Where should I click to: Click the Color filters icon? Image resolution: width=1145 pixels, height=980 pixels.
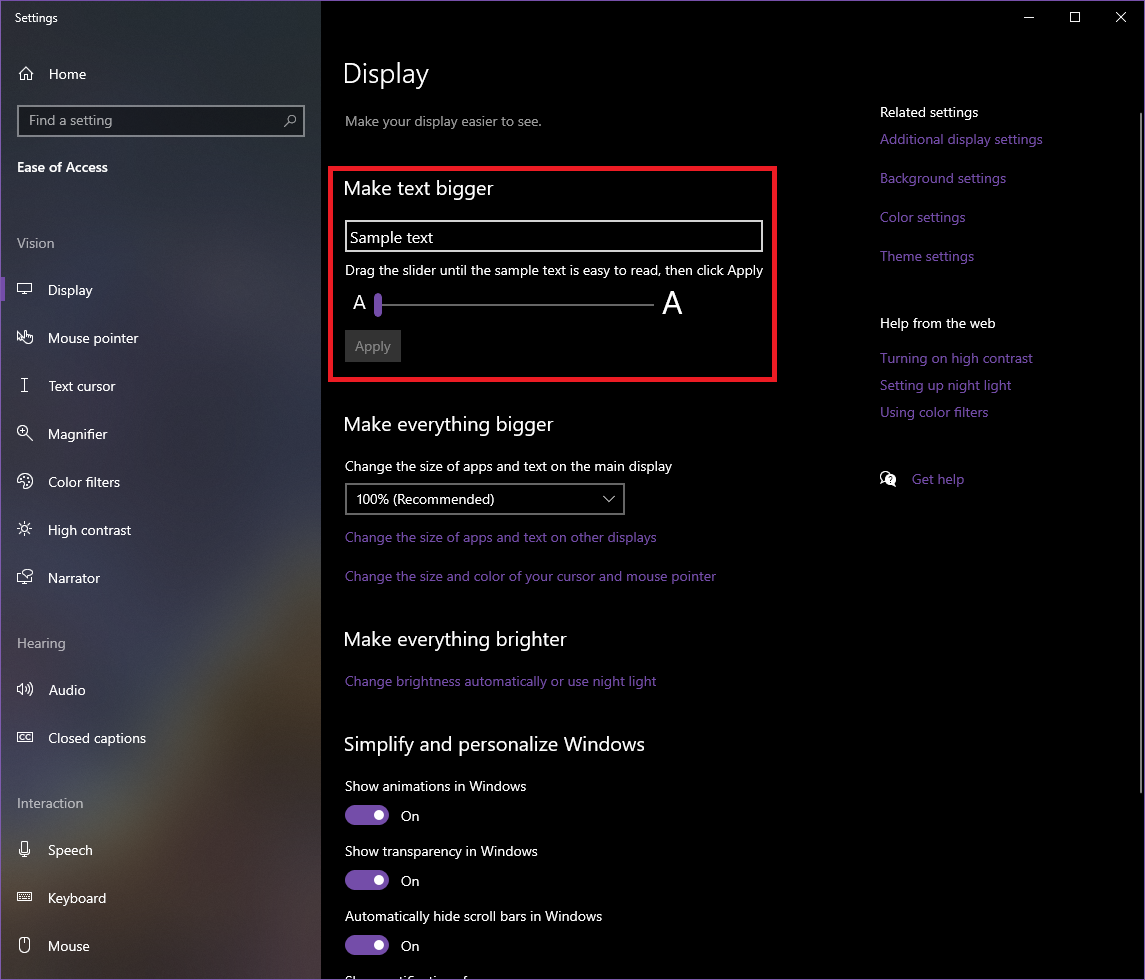(24, 481)
